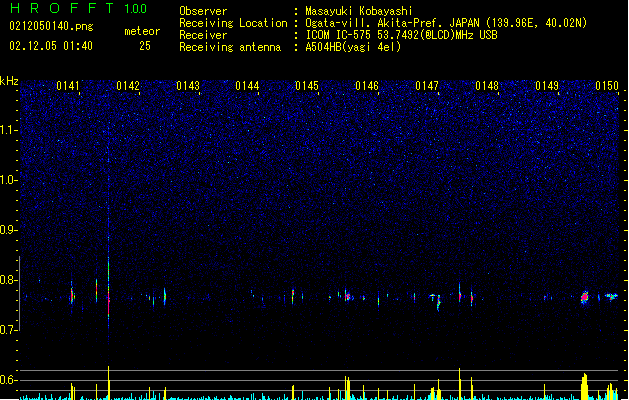The height and width of the screenshot is (400, 629).
Task: Click the timestamp 02.12.05 01:40
Action: pyautogui.click(x=51, y=46)
